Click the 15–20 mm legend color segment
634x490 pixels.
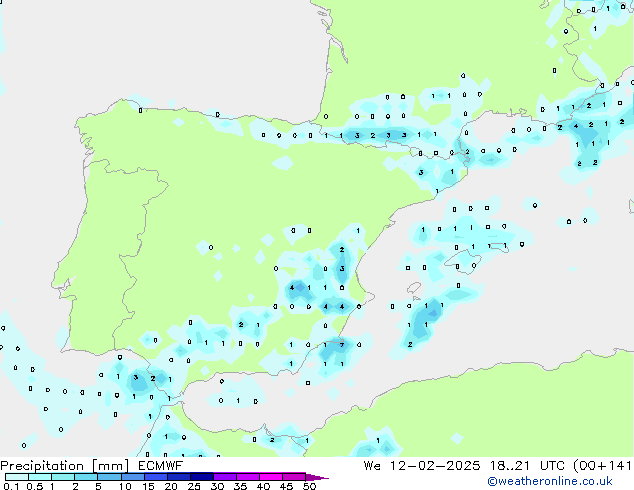(x=155, y=477)
